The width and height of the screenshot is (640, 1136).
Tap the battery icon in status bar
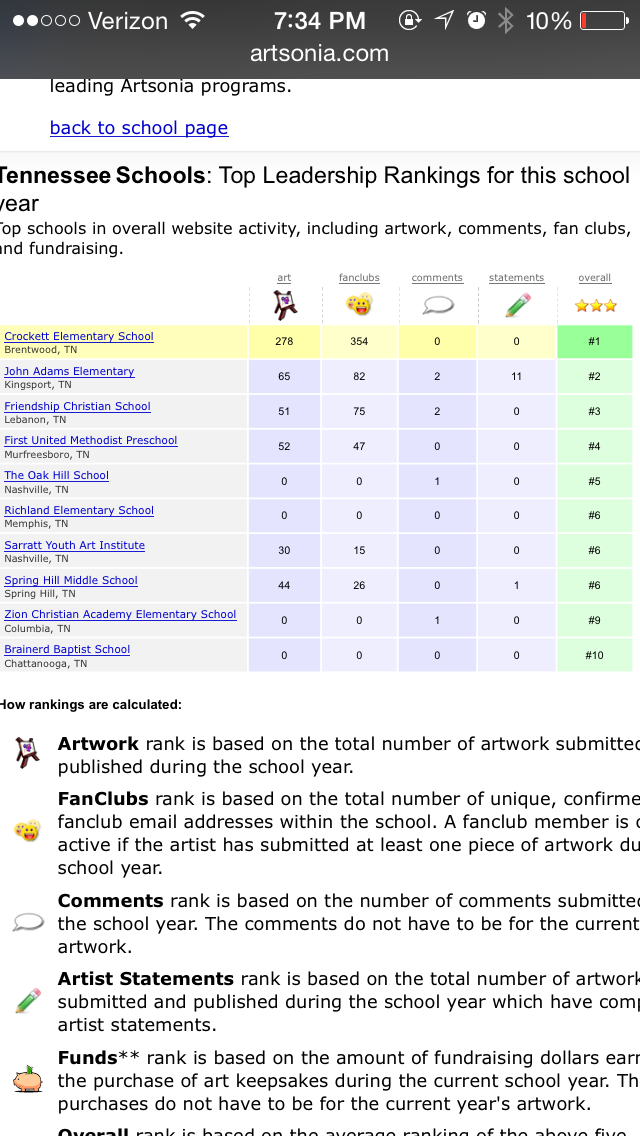coord(604,21)
